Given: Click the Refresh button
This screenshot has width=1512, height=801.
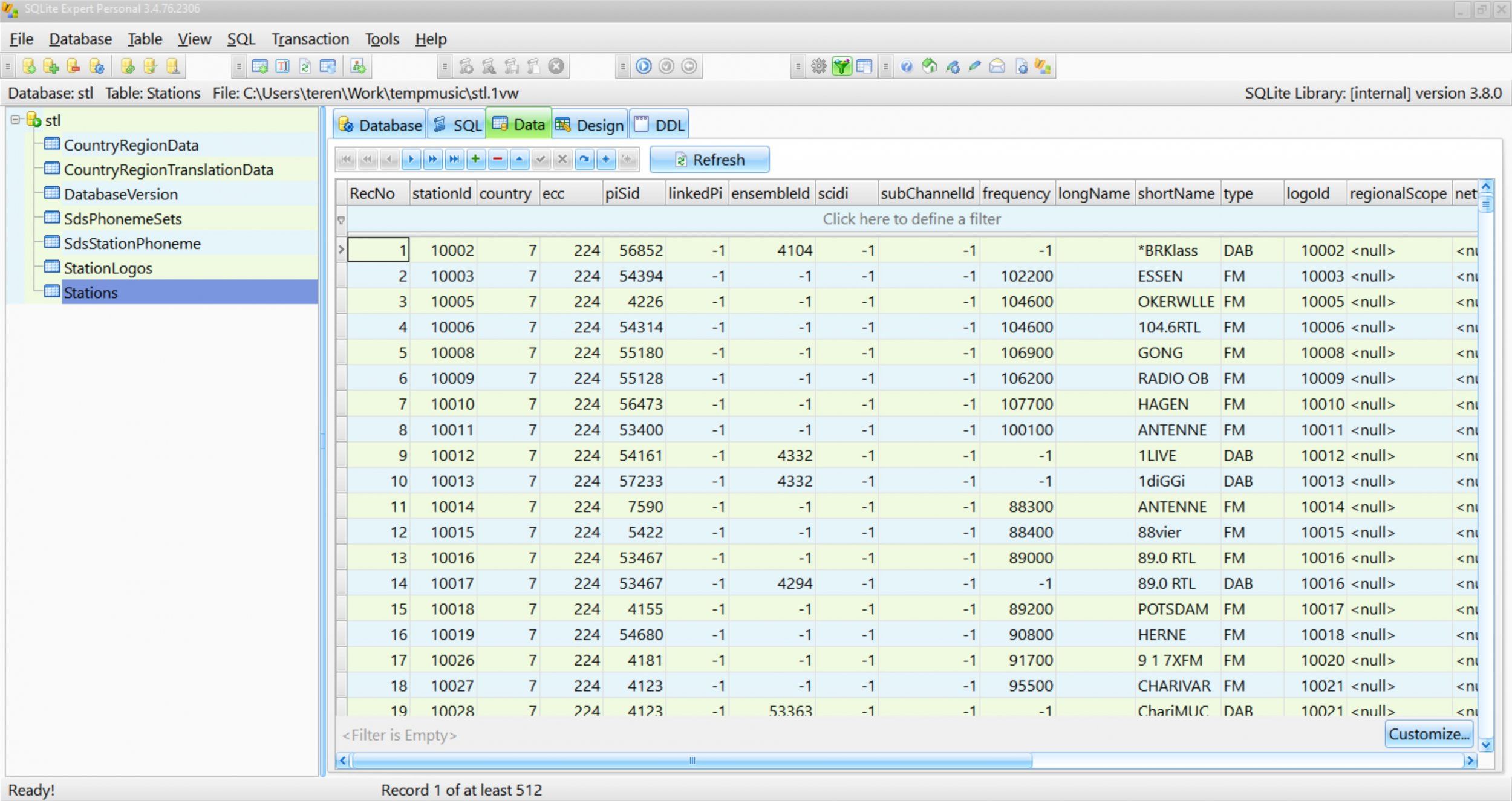Looking at the screenshot, I should [709, 160].
